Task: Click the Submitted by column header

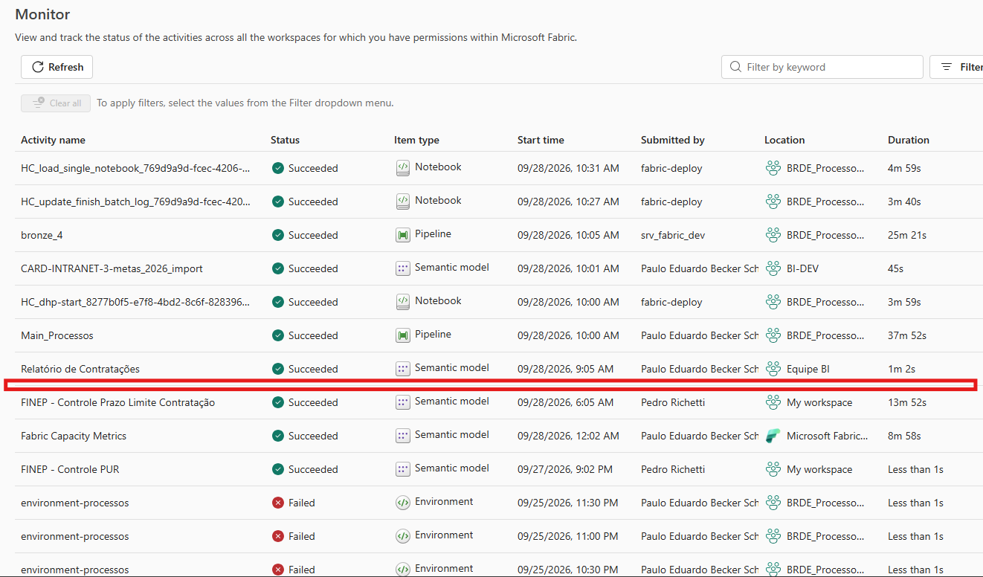Action: 673,140
